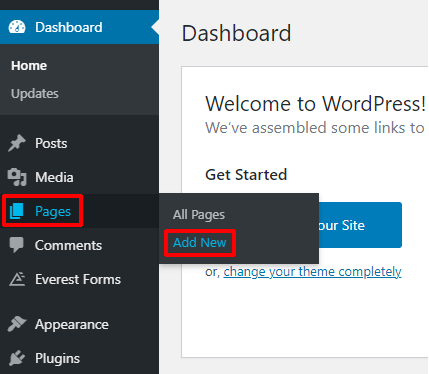This screenshot has width=429, height=374.
Task: Click the Everest Forms mountain icon
Action: point(17,279)
